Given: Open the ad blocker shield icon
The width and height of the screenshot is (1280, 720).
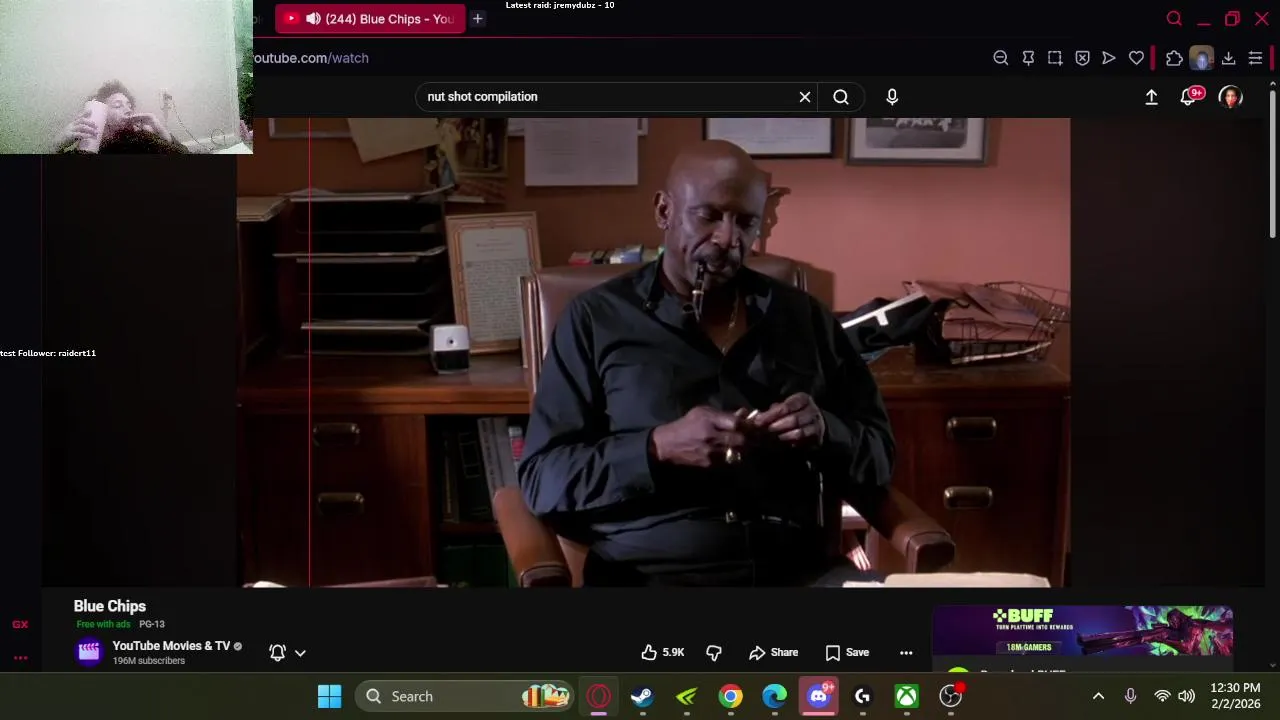Looking at the screenshot, I should 1082,58.
